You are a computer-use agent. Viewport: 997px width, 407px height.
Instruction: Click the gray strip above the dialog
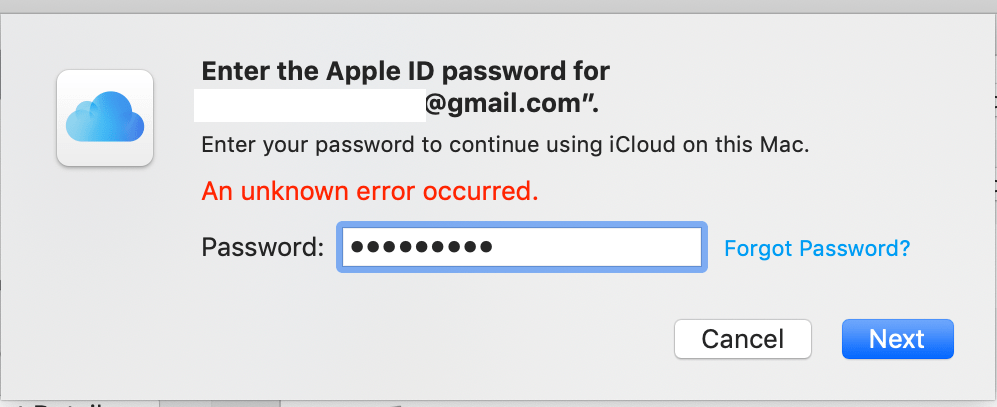tap(500, 6)
